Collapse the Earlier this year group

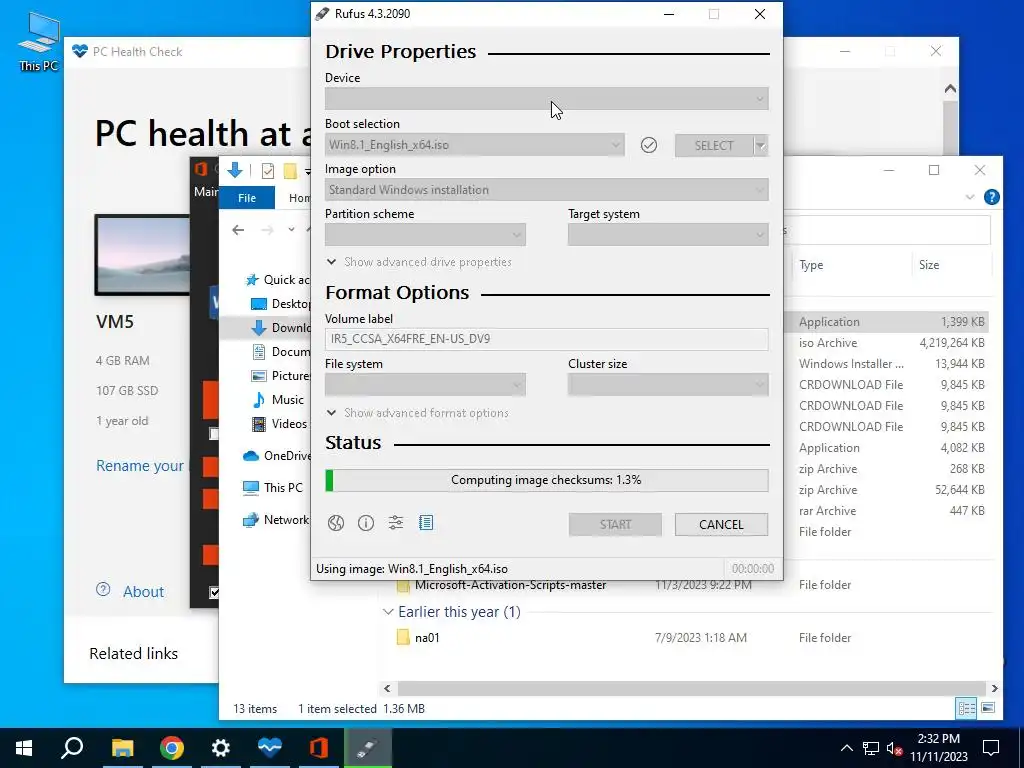(x=388, y=612)
